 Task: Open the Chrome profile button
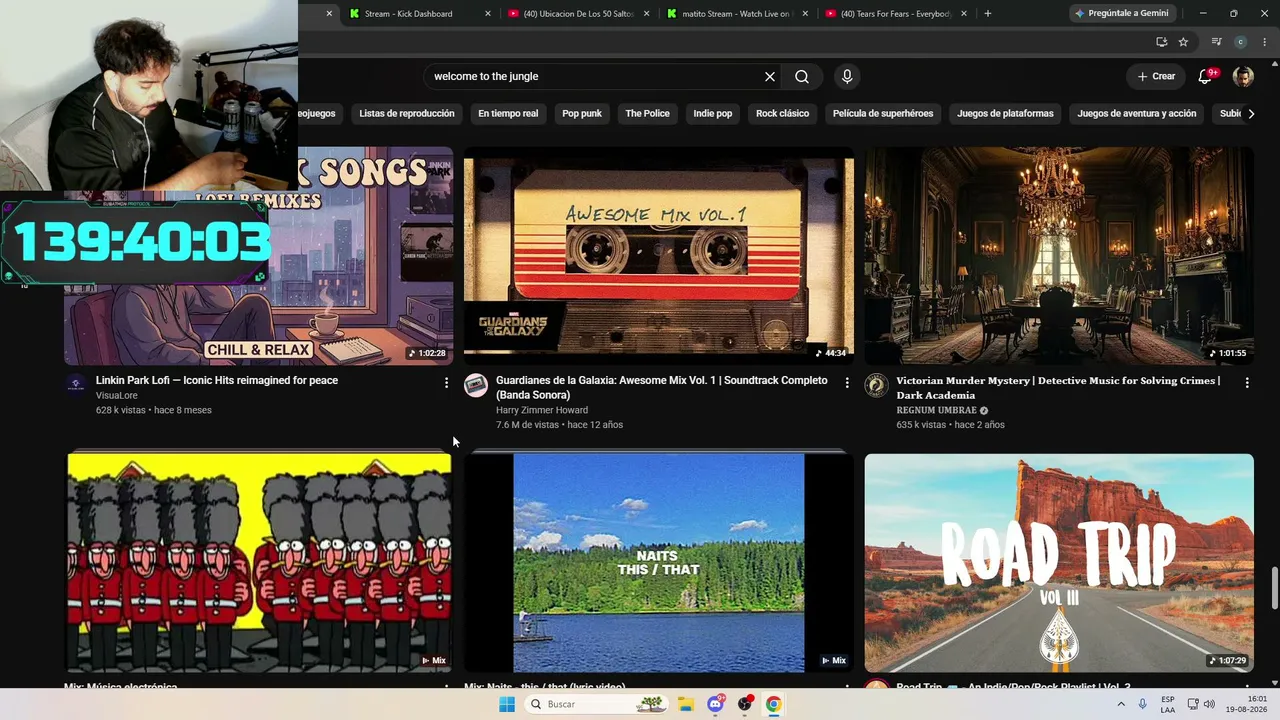[1240, 42]
